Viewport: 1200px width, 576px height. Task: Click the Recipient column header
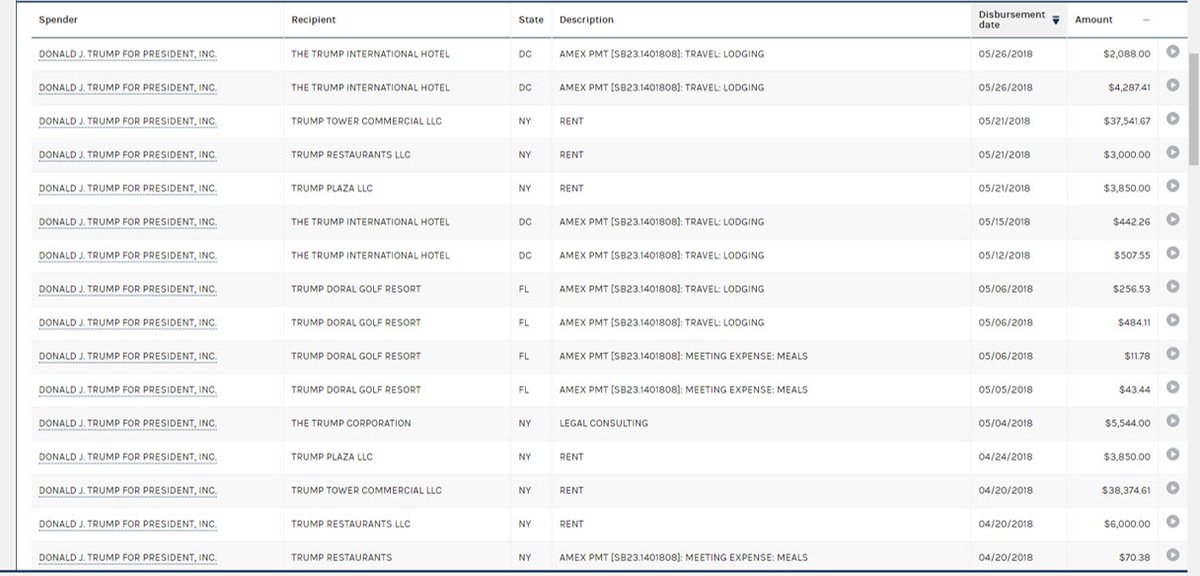[x=313, y=20]
